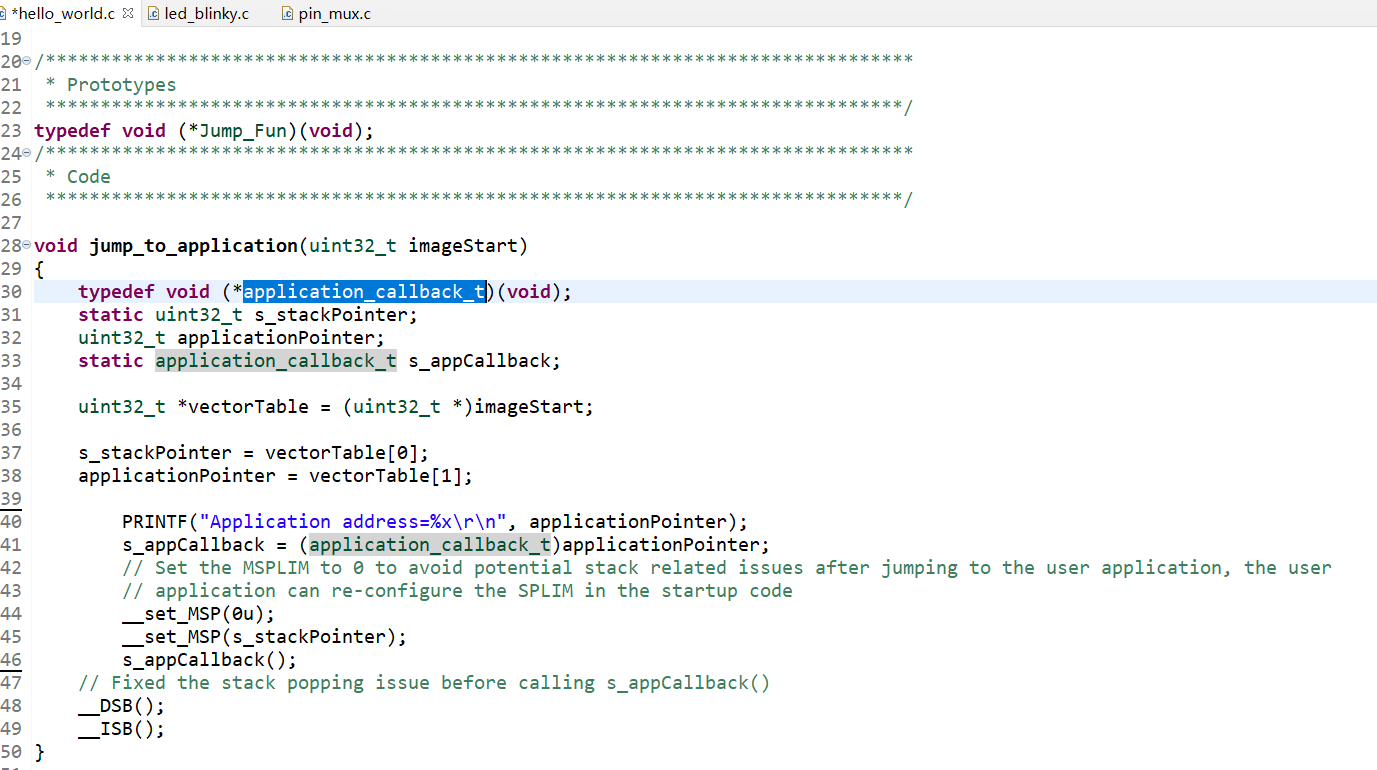Click the led_blinky.c file icon
Image resolution: width=1377 pixels, height=770 pixels.
[x=153, y=14]
